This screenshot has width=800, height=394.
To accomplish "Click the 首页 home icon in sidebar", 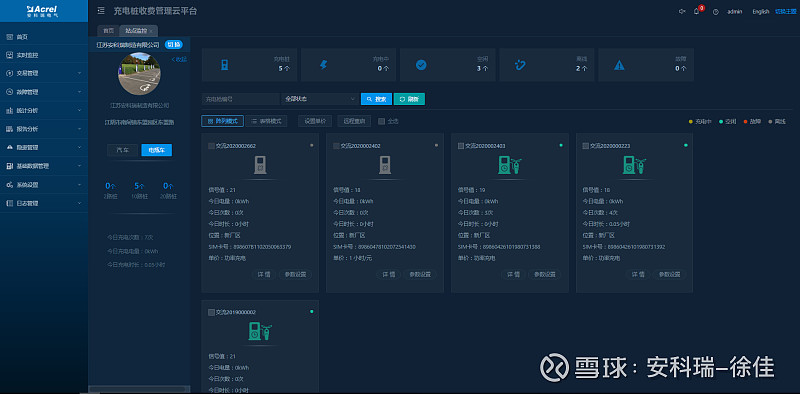I will [x=10, y=37].
